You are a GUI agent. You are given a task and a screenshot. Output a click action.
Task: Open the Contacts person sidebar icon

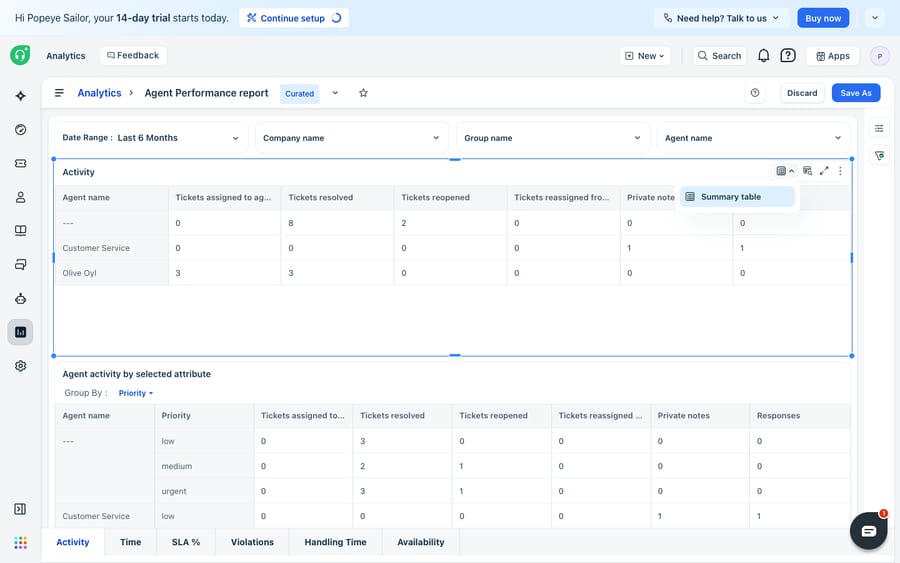(x=21, y=197)
